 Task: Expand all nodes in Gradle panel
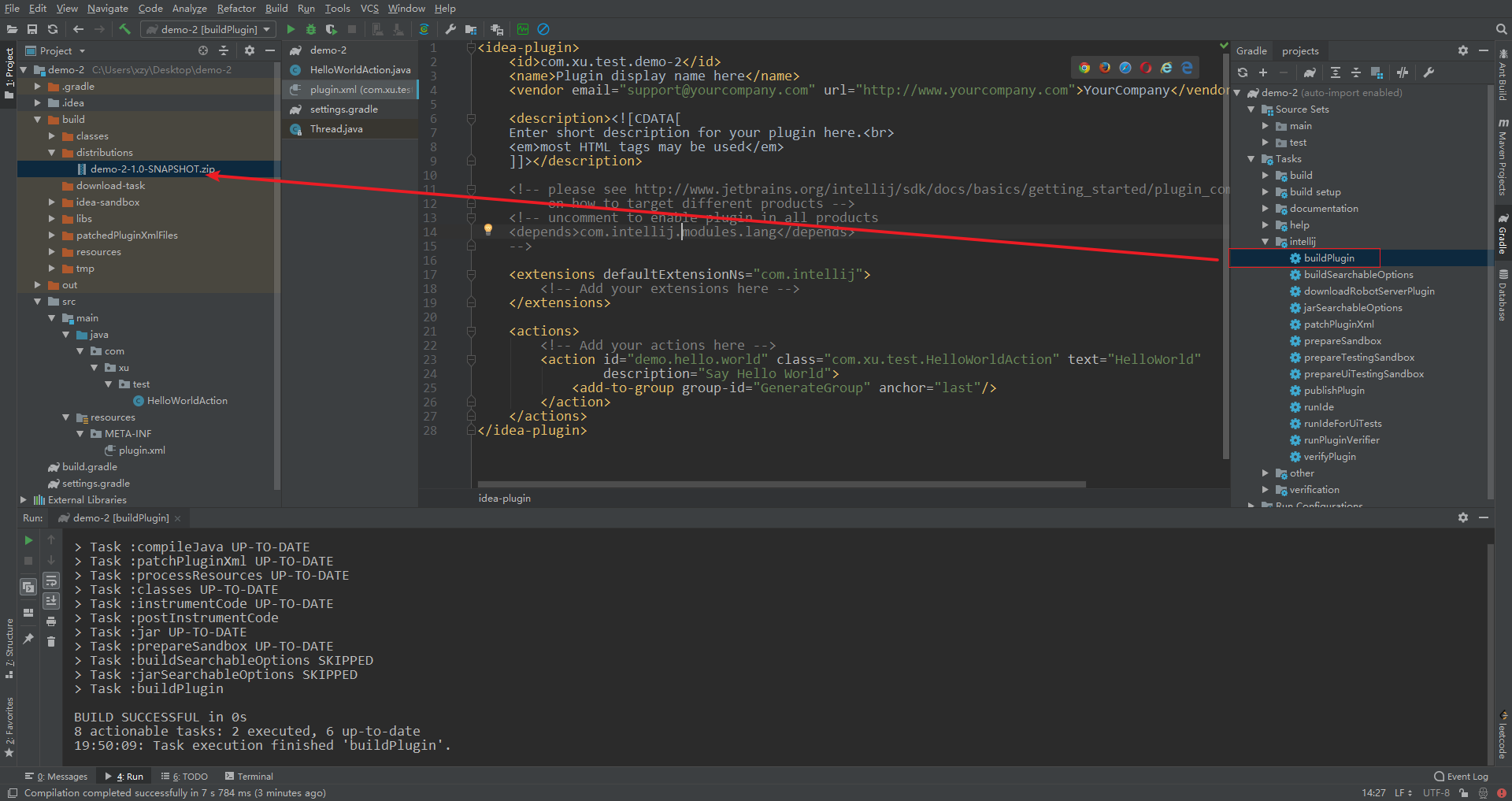tap(1336, 72)
